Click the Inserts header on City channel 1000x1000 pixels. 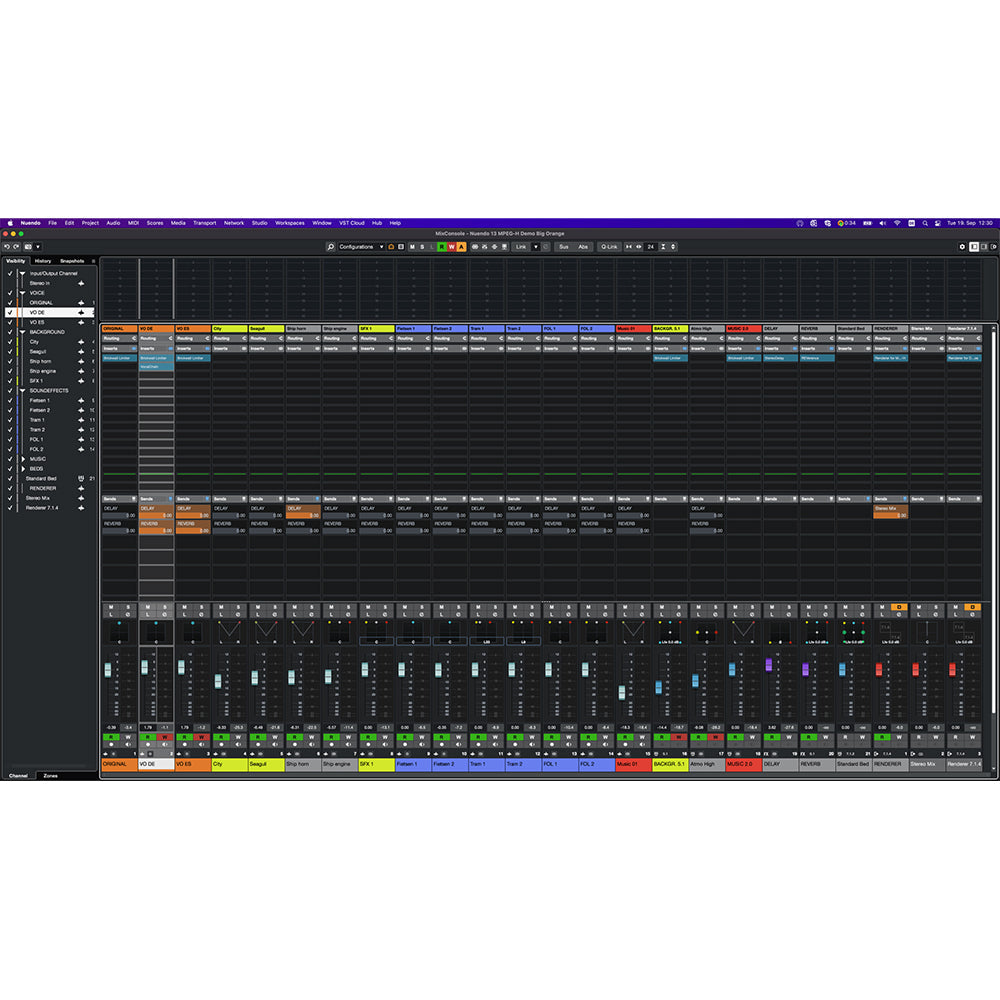230,348
